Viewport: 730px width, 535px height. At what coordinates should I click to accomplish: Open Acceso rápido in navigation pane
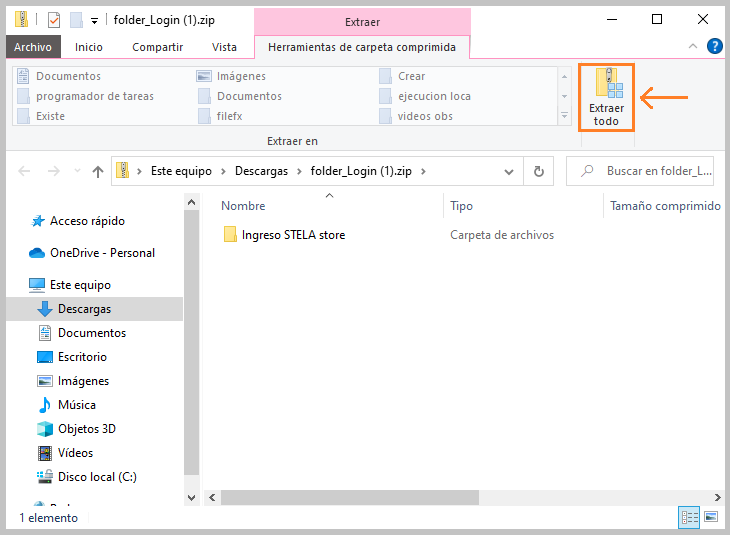(x=78, y=221)
